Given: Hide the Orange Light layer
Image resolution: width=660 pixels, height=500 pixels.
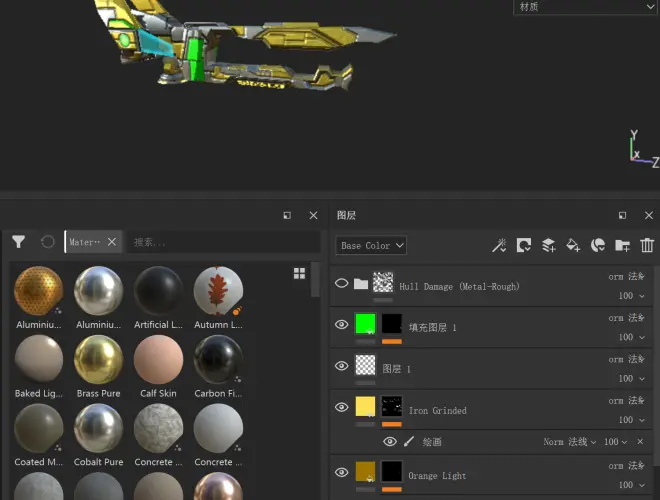Looking at the screenshot, I should coord(341,472).
